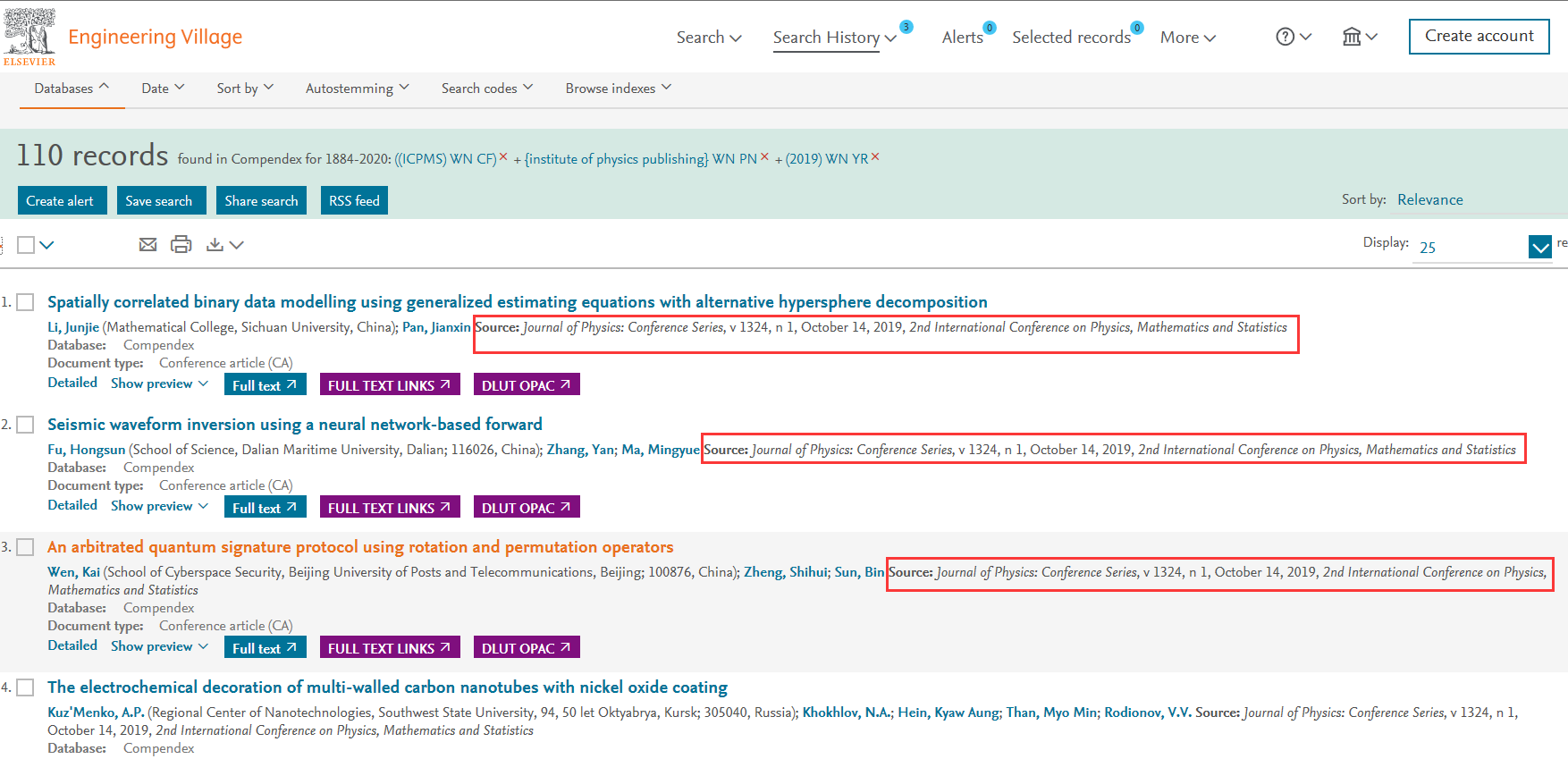
Task: Expand the Browse indexes dropdown
Action: (x=619, y=88)
